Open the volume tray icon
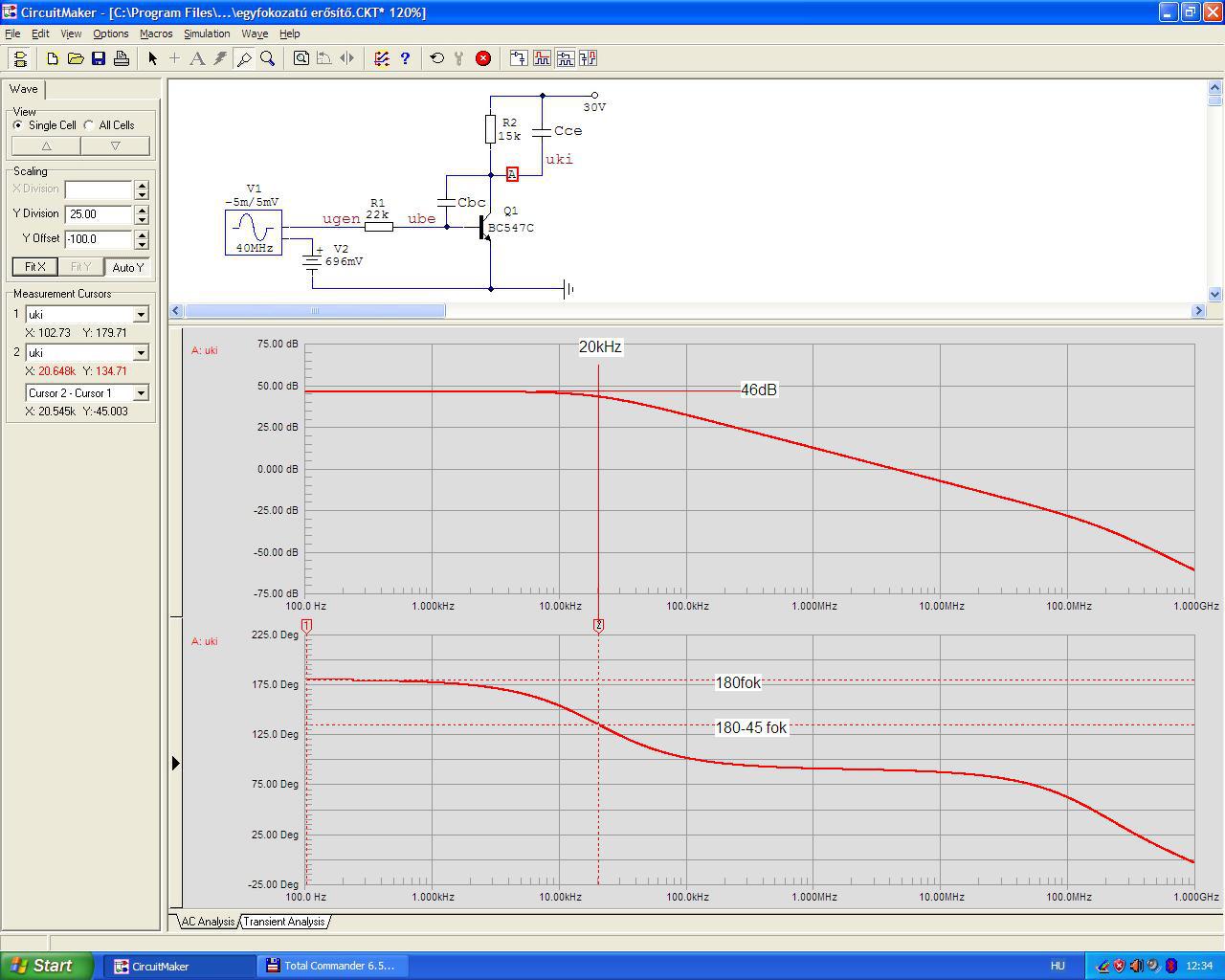Viewport: 1225px width, 980px height. tap(1136, 966)
